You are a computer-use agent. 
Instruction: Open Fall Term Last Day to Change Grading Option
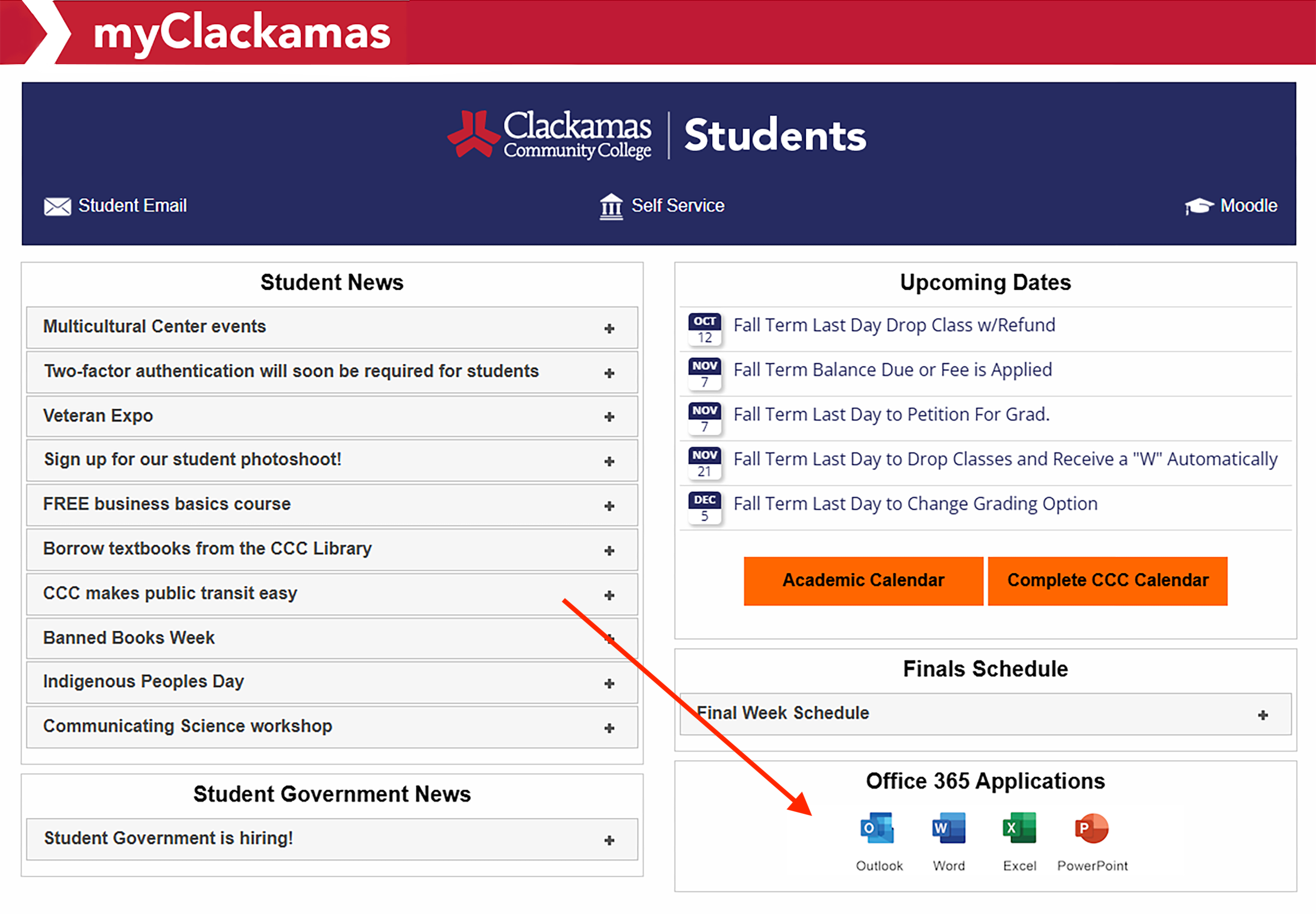(915, 504)
